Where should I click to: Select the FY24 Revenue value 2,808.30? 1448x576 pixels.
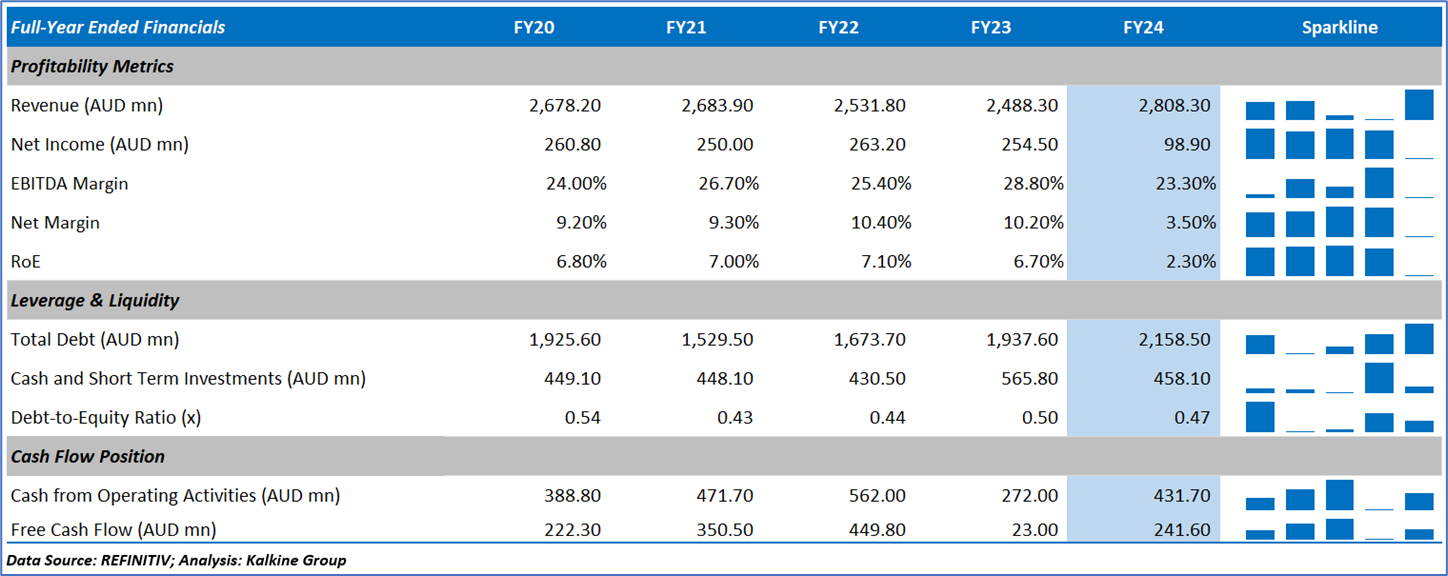[x=1174, y=105]
